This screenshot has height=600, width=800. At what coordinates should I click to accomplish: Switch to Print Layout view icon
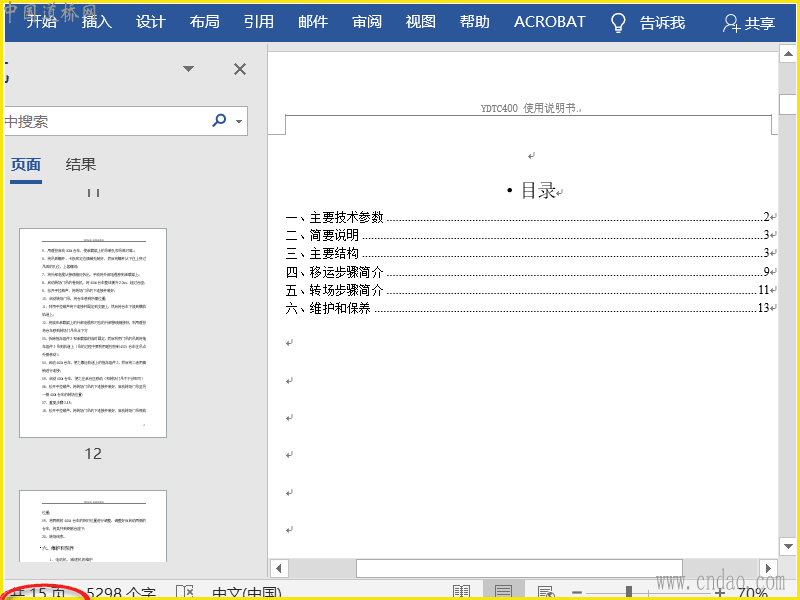503,591
